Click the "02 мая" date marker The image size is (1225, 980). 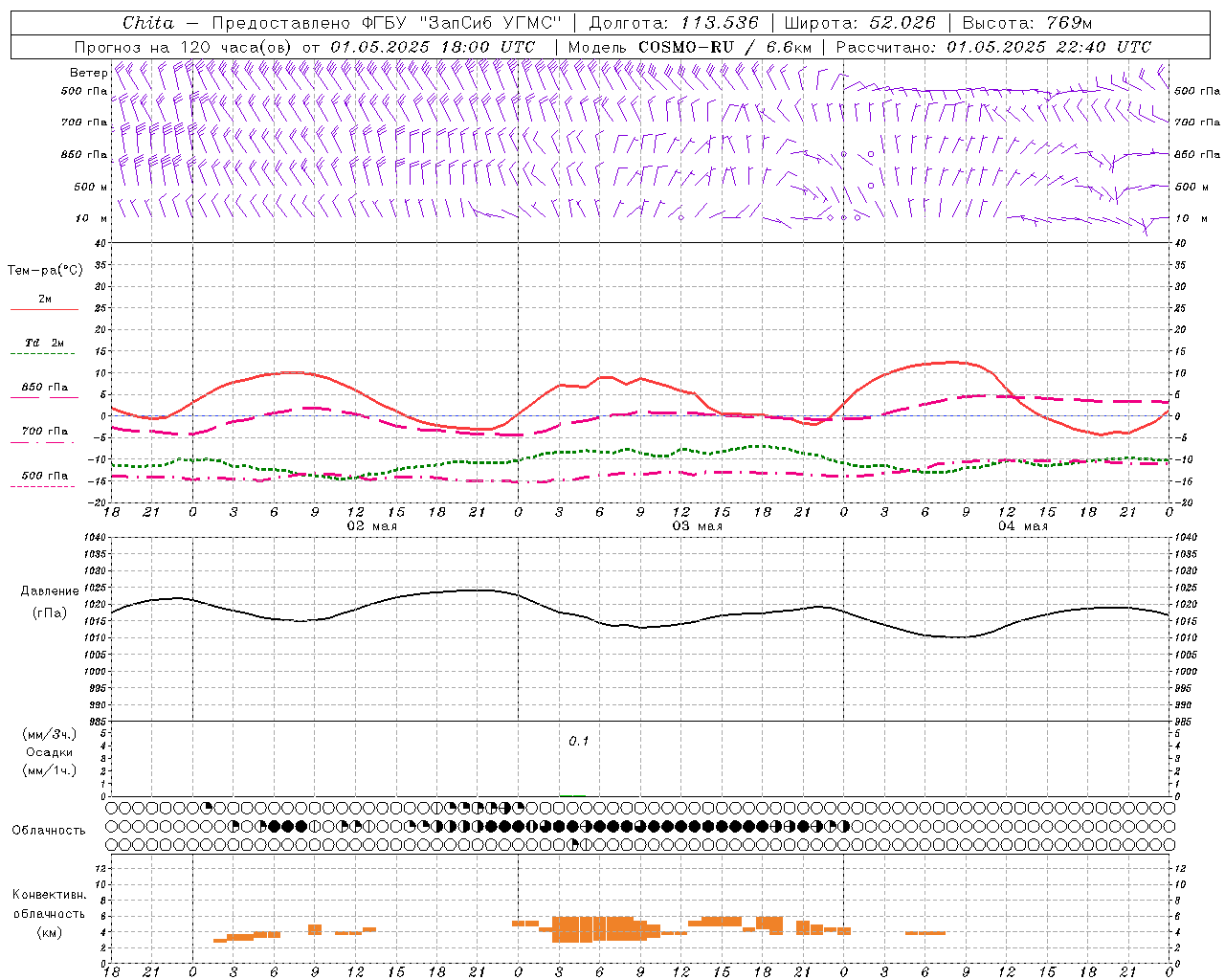click(x=372, y=526)
